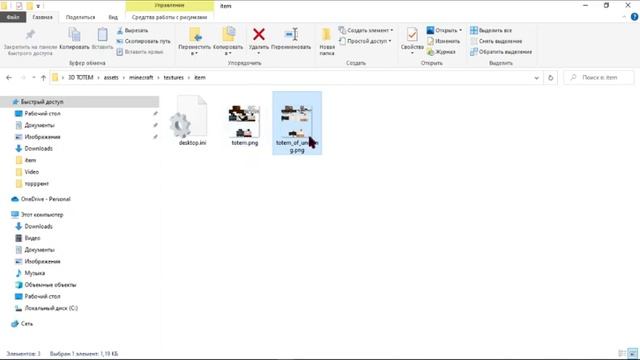Select the desktop.ini file
Image resolution: width=640 pixels, height=360 pixels.
tap(192, 121)
